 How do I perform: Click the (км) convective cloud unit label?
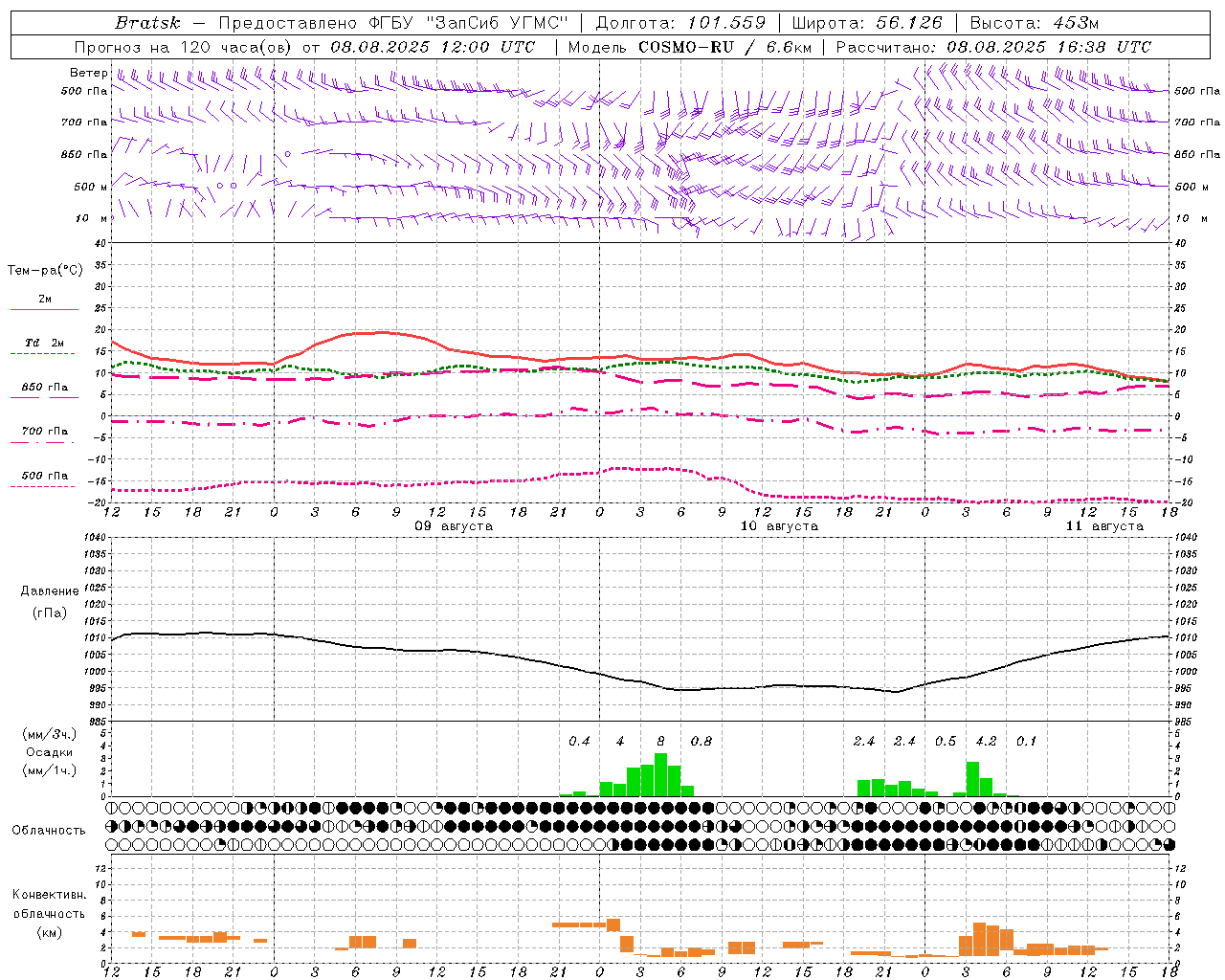[50, 932]
